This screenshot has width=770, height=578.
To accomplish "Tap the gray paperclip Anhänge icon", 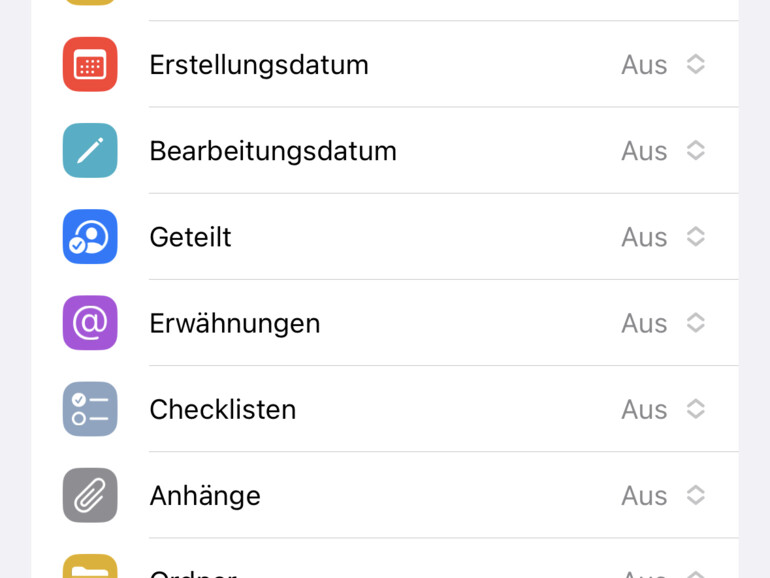I will [90, 495].
